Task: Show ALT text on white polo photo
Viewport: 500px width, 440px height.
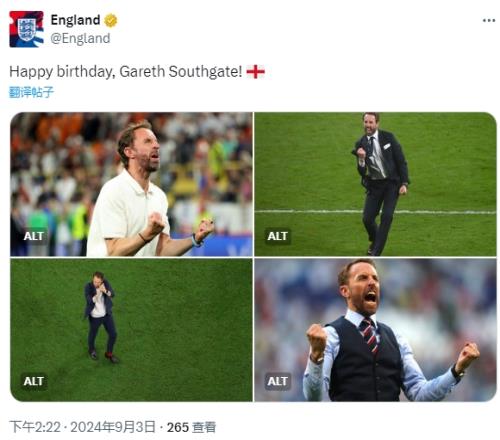Action: pos(34,236)
